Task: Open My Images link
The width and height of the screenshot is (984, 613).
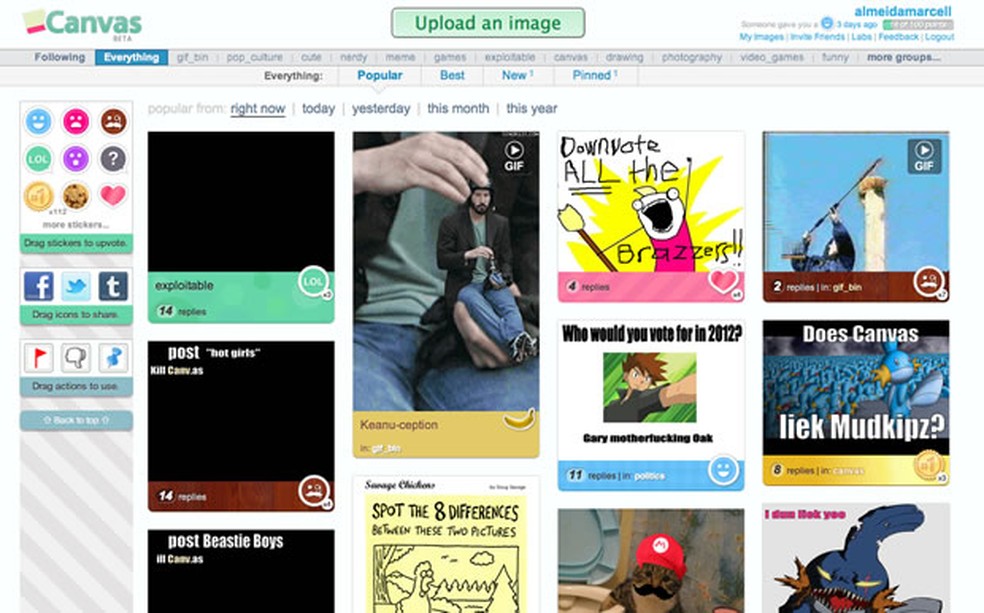Action: click(x=761, y=37)
